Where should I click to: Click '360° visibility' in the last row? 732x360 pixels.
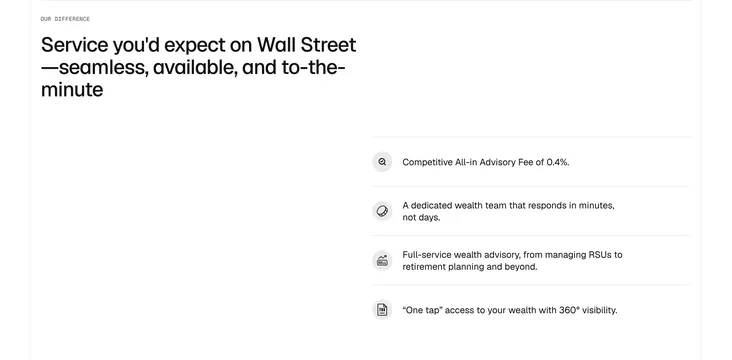(x=588, y=310)
